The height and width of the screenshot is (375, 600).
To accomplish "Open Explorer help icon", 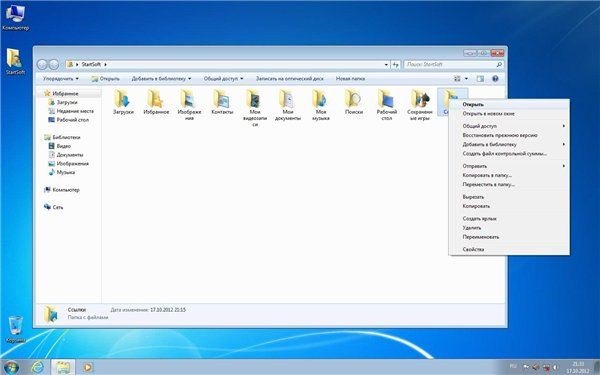I will tap(495, 79).
